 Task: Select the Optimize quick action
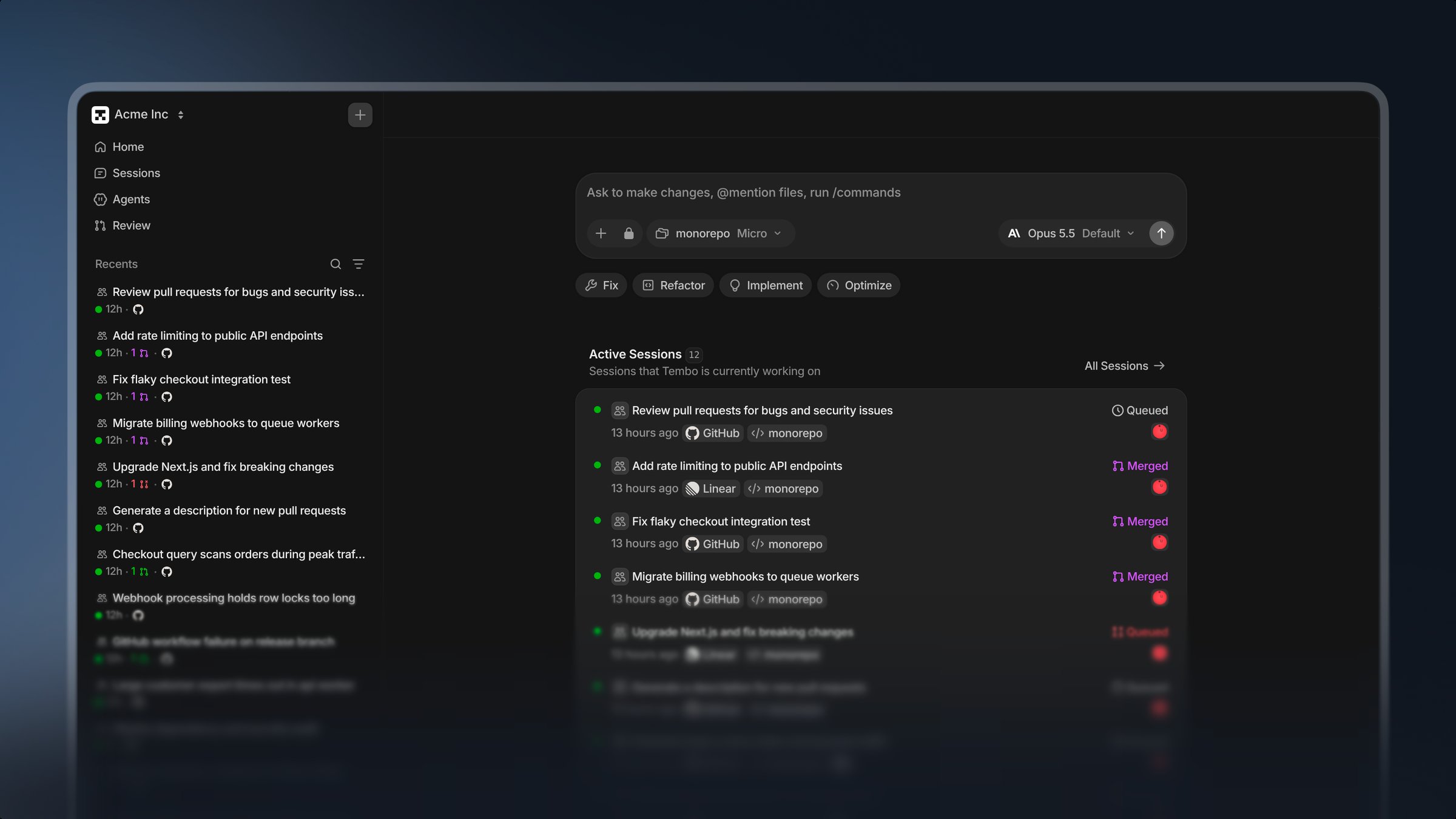858,285
